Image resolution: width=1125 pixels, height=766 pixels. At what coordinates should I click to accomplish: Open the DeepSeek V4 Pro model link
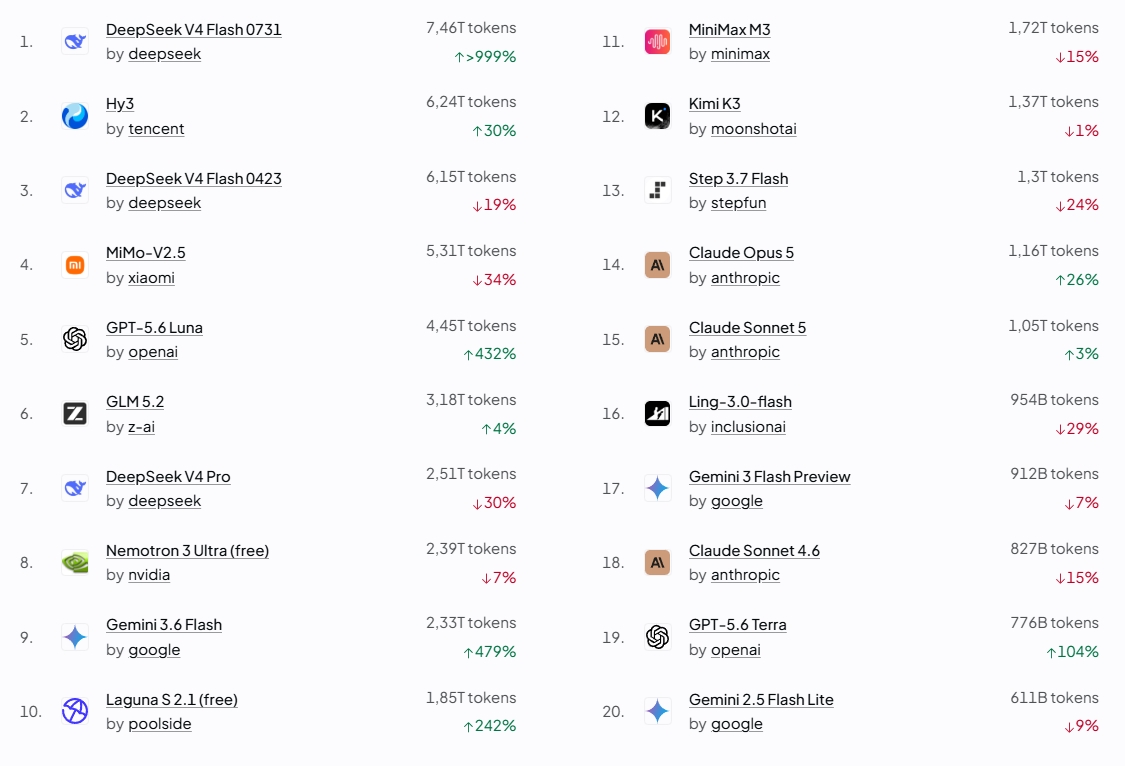coord(168,477)
